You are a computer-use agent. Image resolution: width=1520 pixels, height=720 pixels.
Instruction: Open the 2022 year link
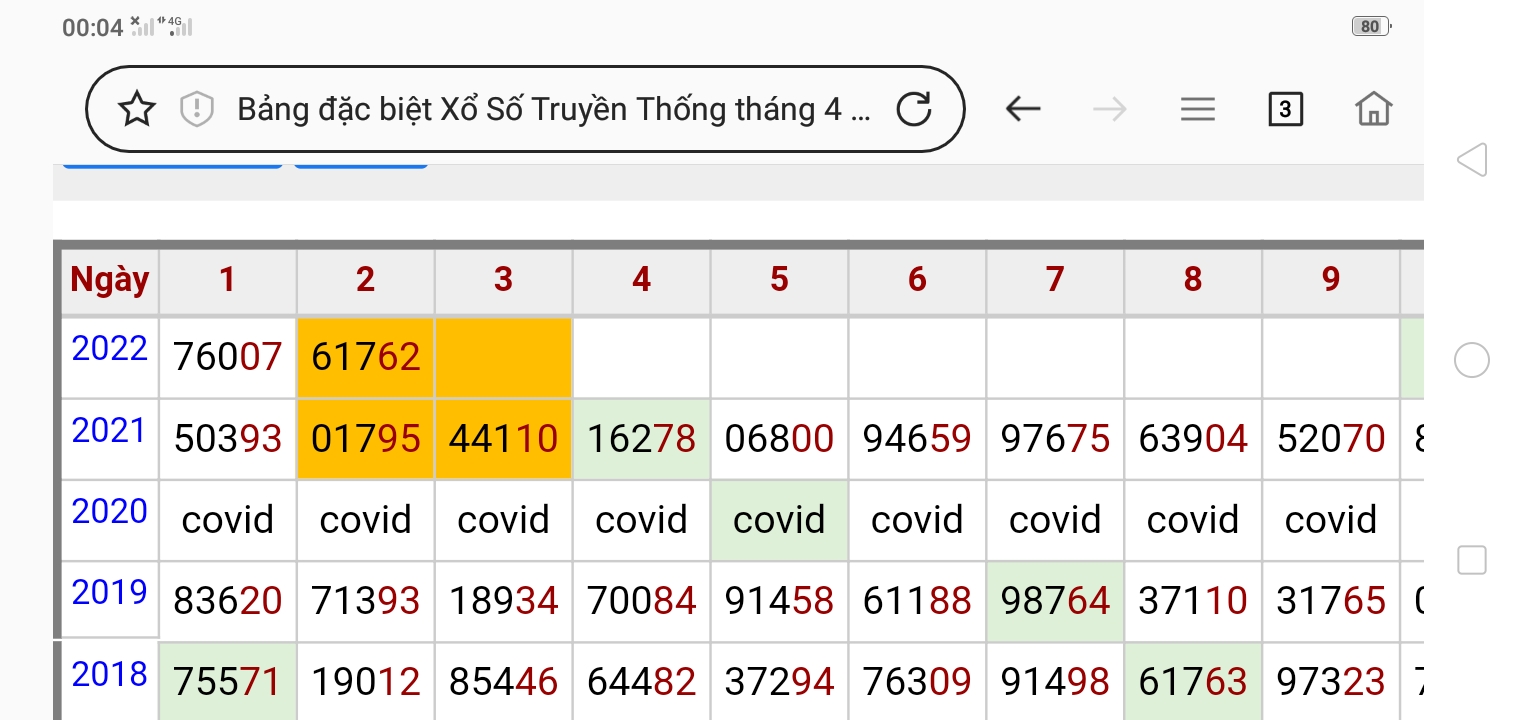pyautogui.click(x=110, y=349)
